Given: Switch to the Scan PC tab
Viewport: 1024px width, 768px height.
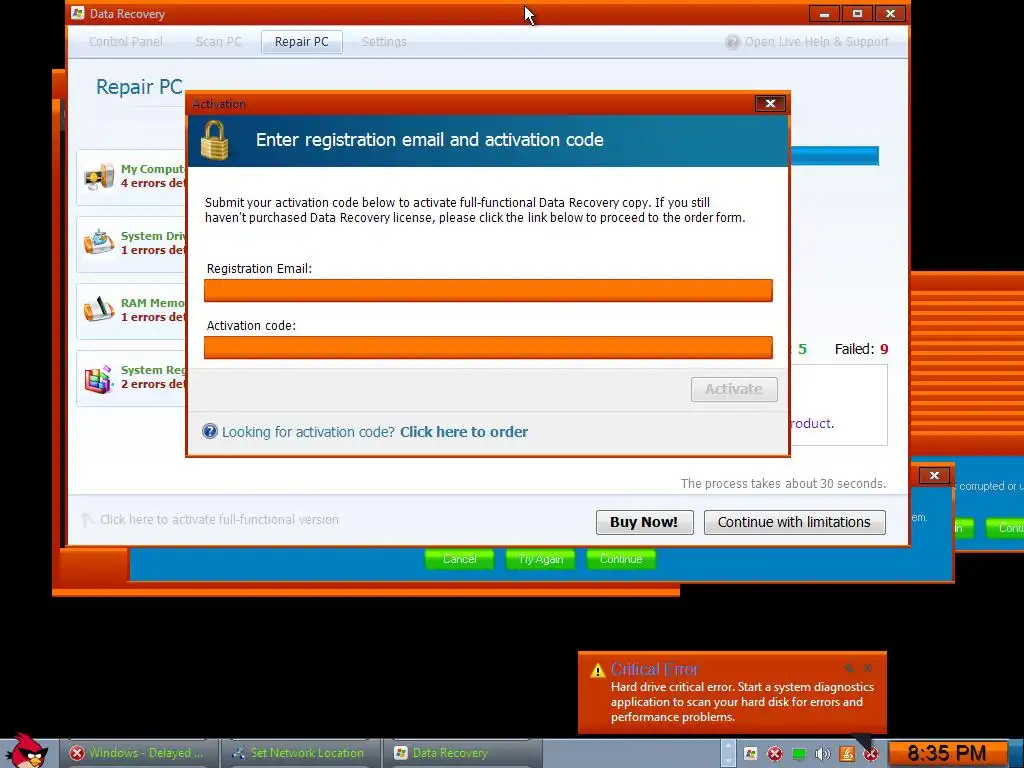Looking at the screenshot, I should pyautogui.click(x=218, y=42).
